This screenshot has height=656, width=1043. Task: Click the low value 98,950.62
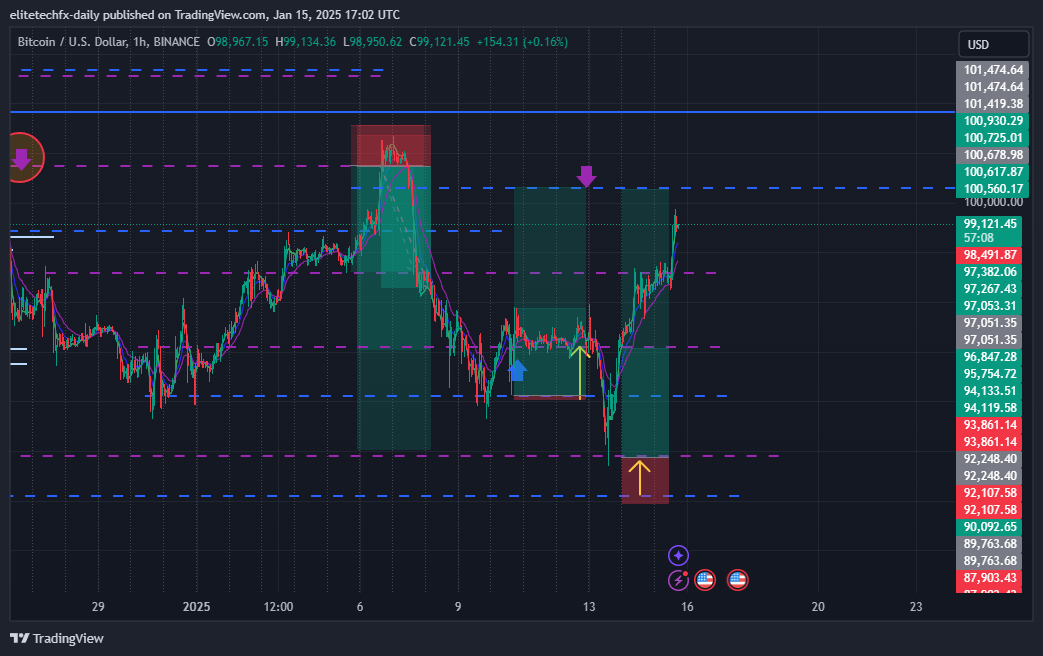(376, 42)
